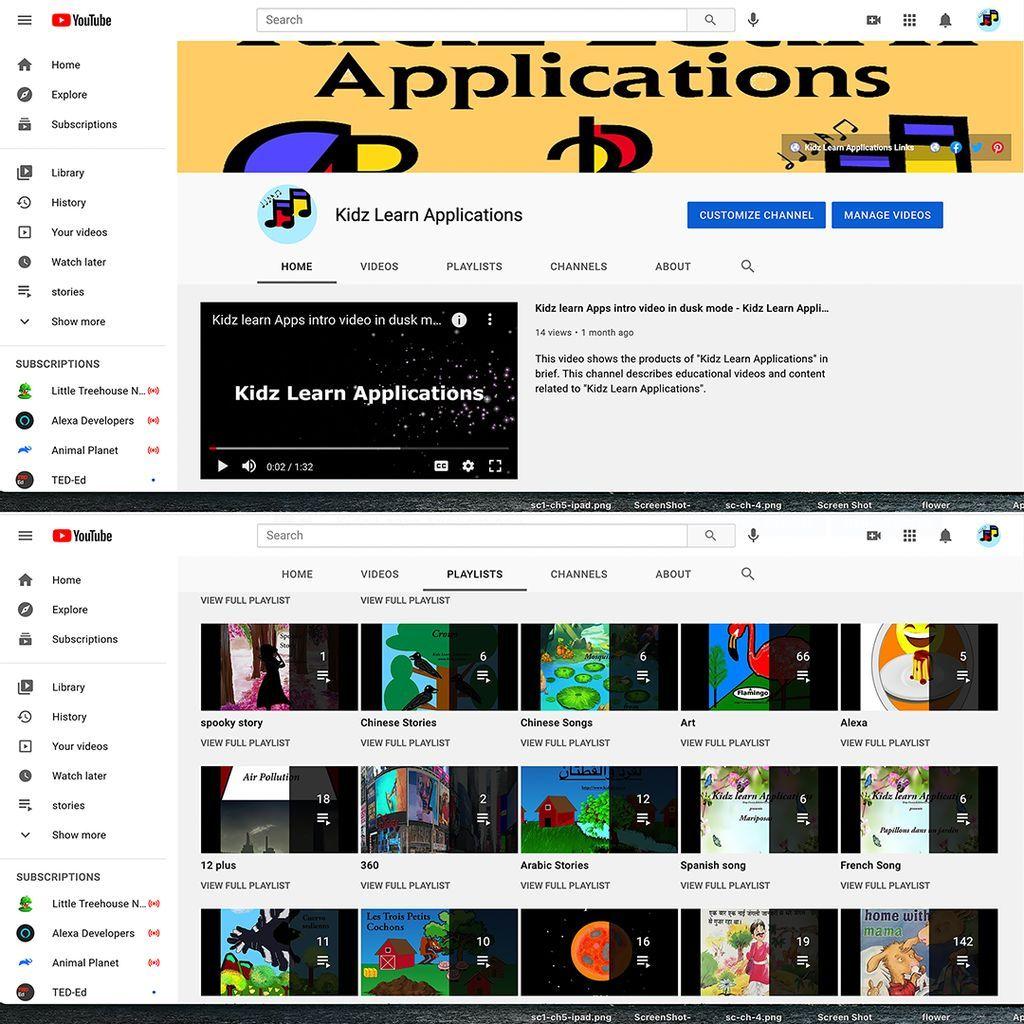The image size is (1024, 1024).
Task: Switch to PLAYLISTS tab in top window
Action: tap(474, 266)
